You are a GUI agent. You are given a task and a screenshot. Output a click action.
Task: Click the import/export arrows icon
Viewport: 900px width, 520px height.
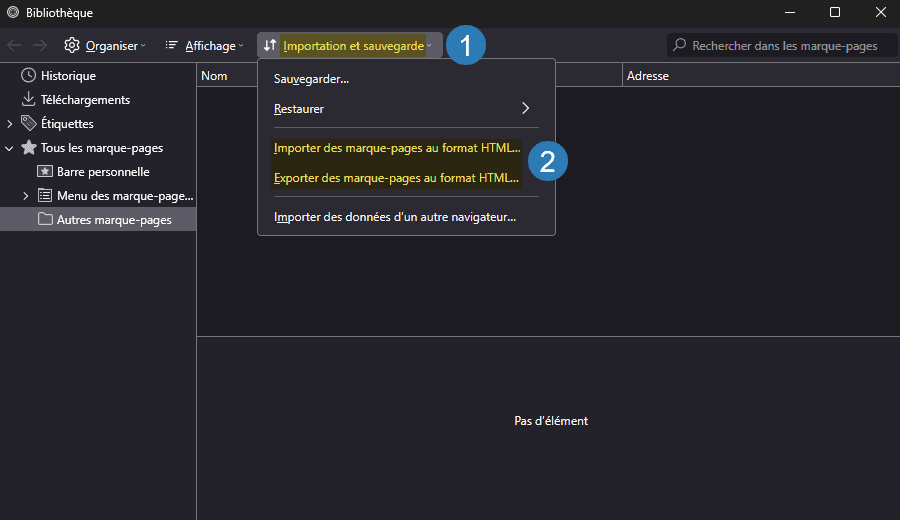click(270, 45)
